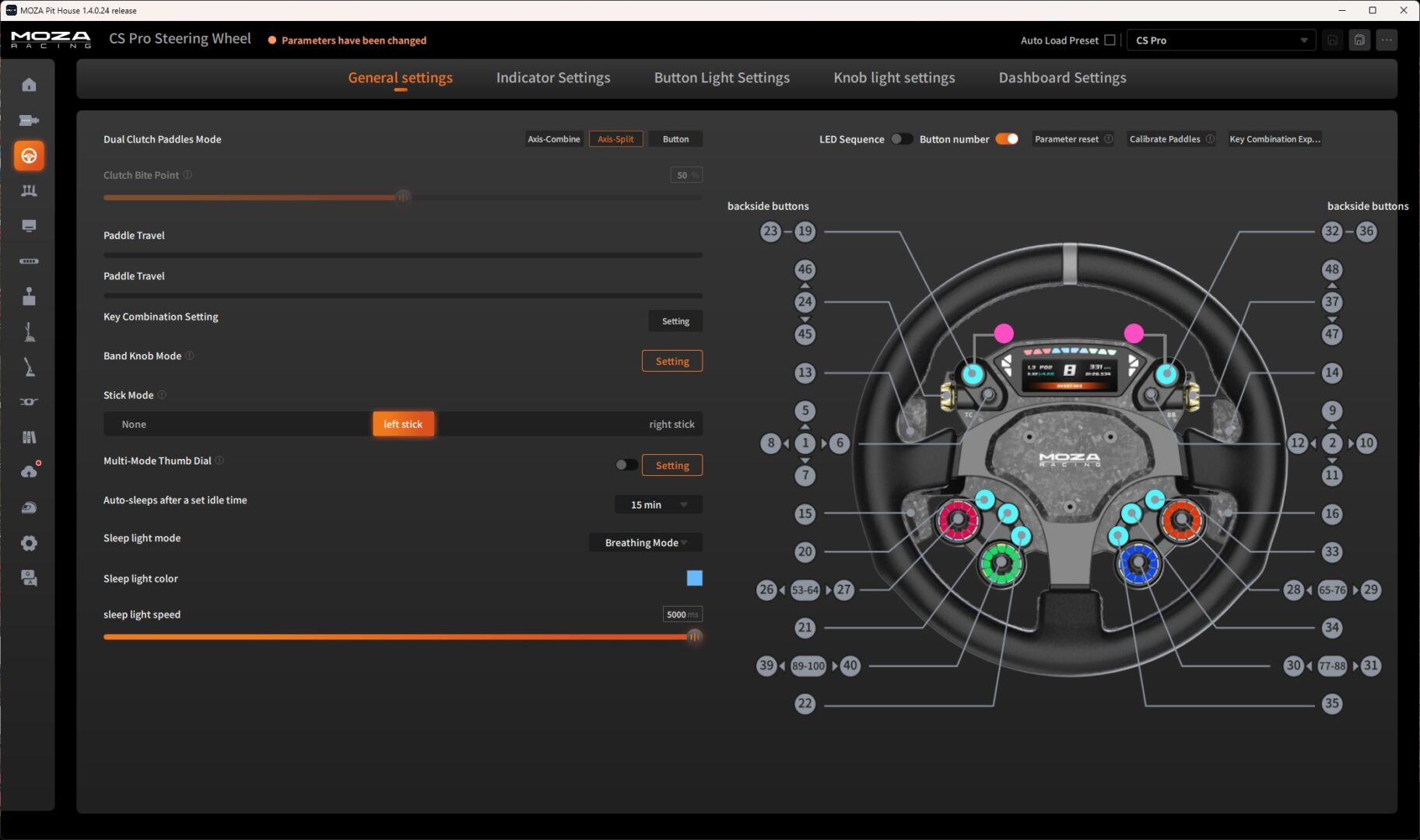Select Axis-Split clutch paddles mode
This screenshot has width=1420, height=840.
coord(615,139)
